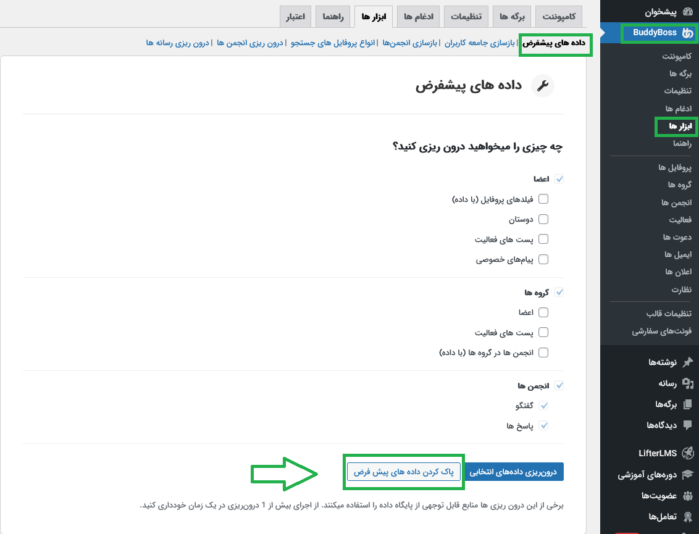The height and width of the screenshot is (534, 699).
Task: Open the LifterLMS sidebar icon
Action: pyautogui.click(x=687, y=453)
